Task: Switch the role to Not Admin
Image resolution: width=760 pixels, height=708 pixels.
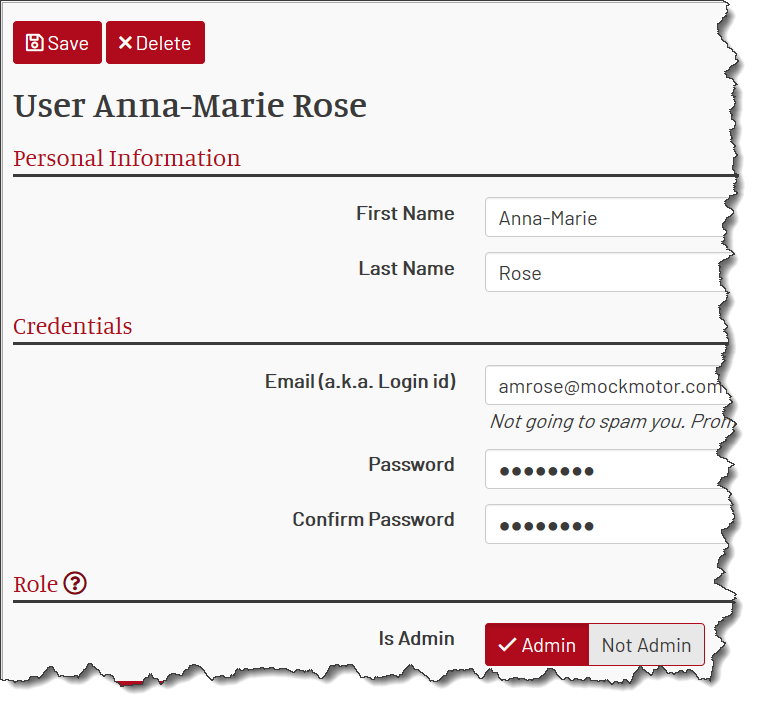Action: pos(647,645)
